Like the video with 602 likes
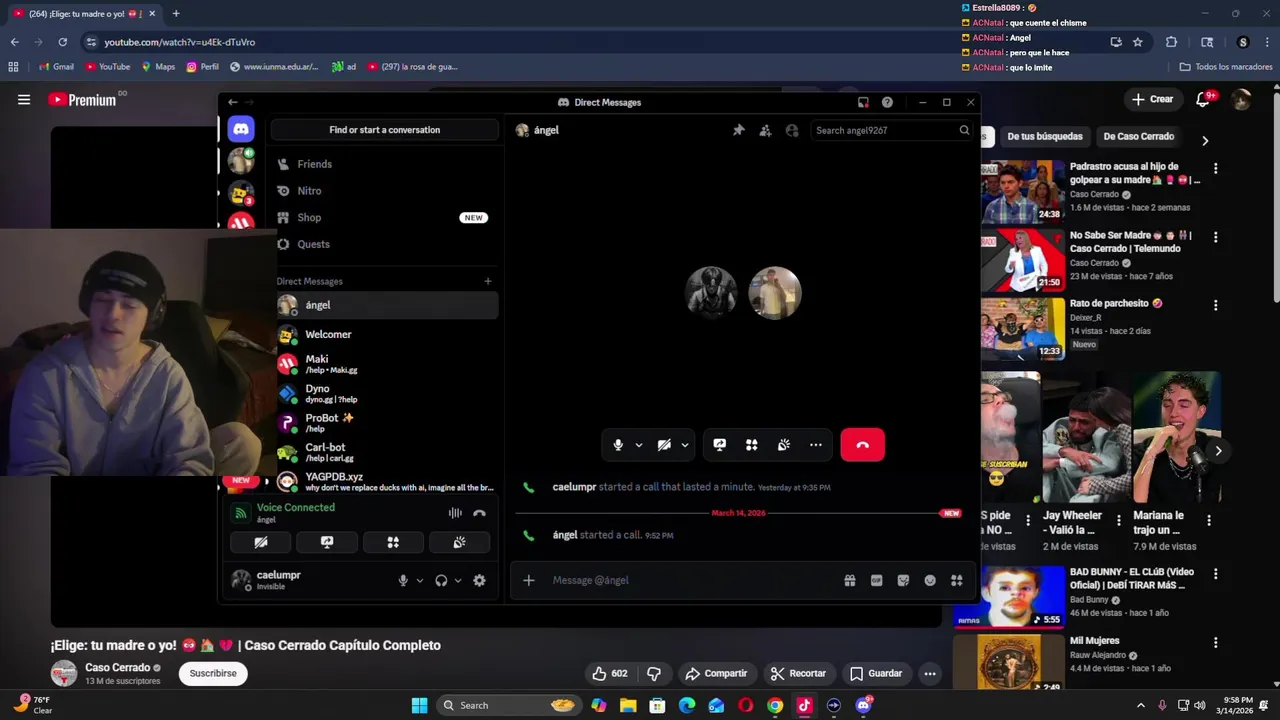This screenshot has width=1280, height=720. pos(610,673)
